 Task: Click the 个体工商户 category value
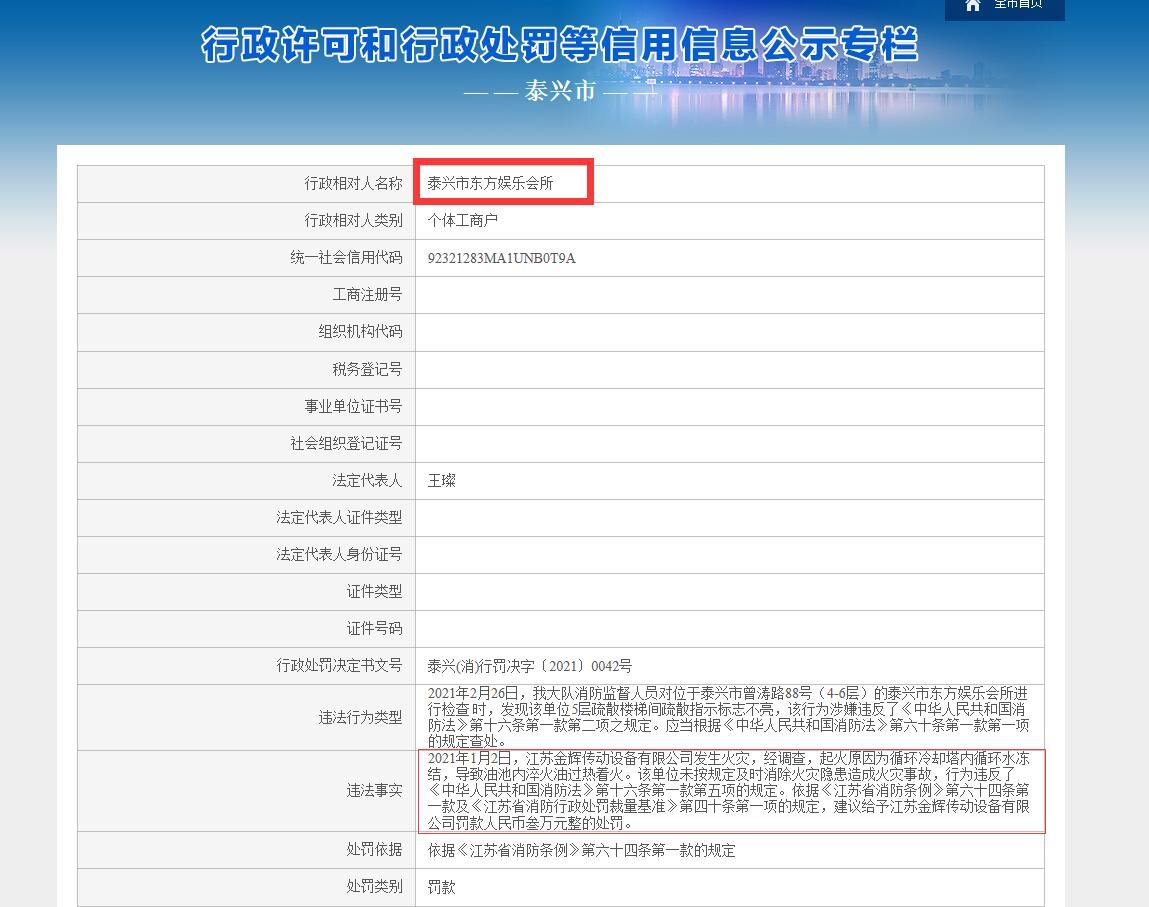pos(462,220)
